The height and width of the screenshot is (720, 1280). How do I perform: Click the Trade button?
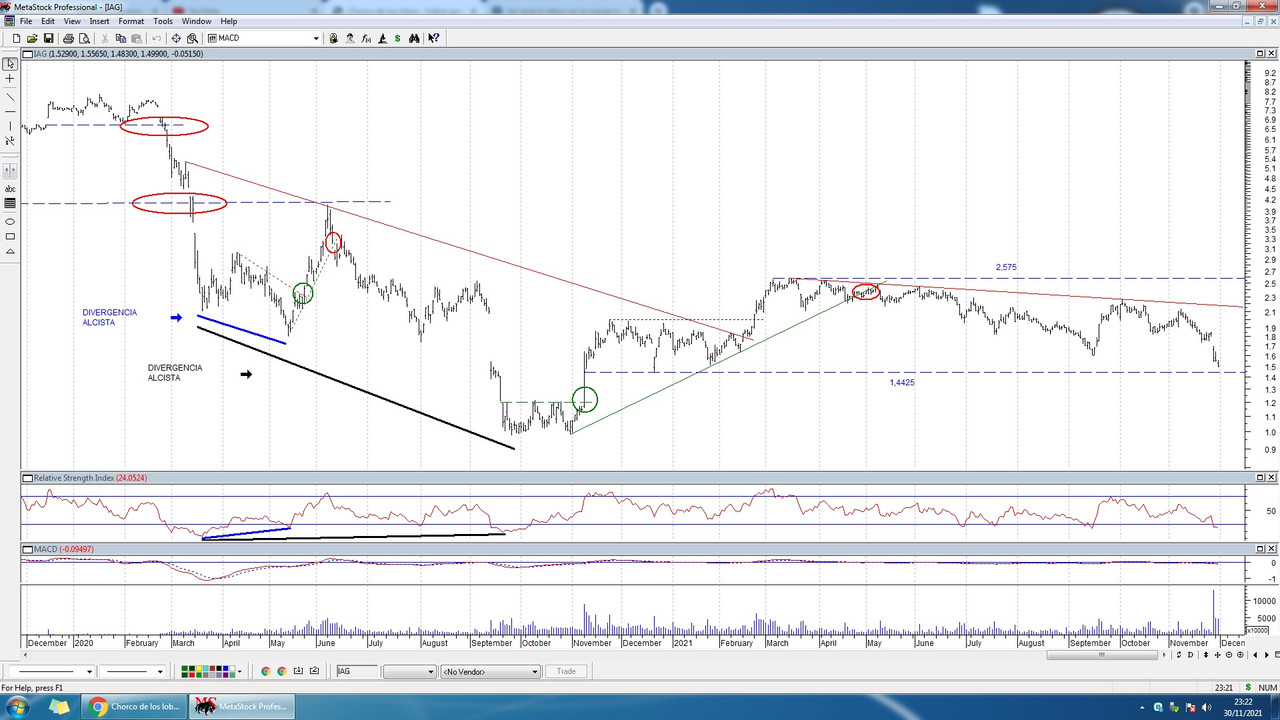(x=566, y=671)
